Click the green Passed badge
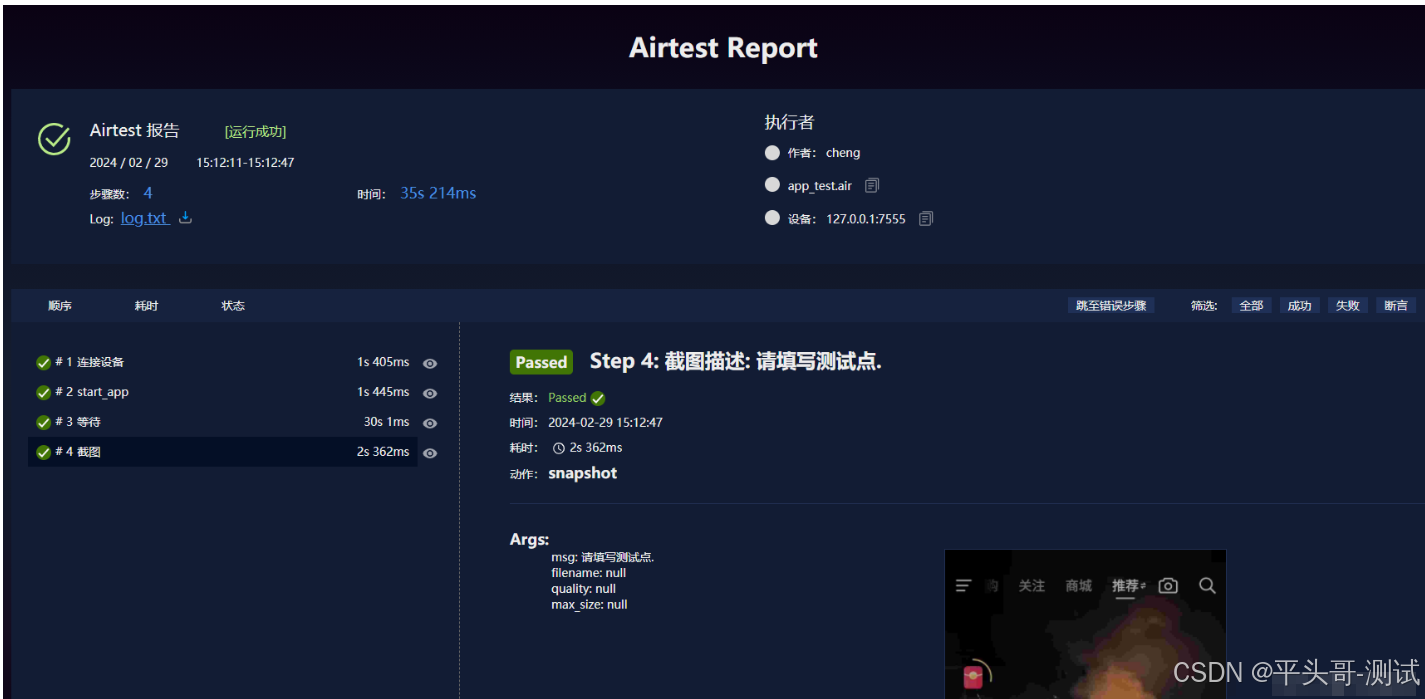This screenshot has height=699, width=1425. pos(541,362)
